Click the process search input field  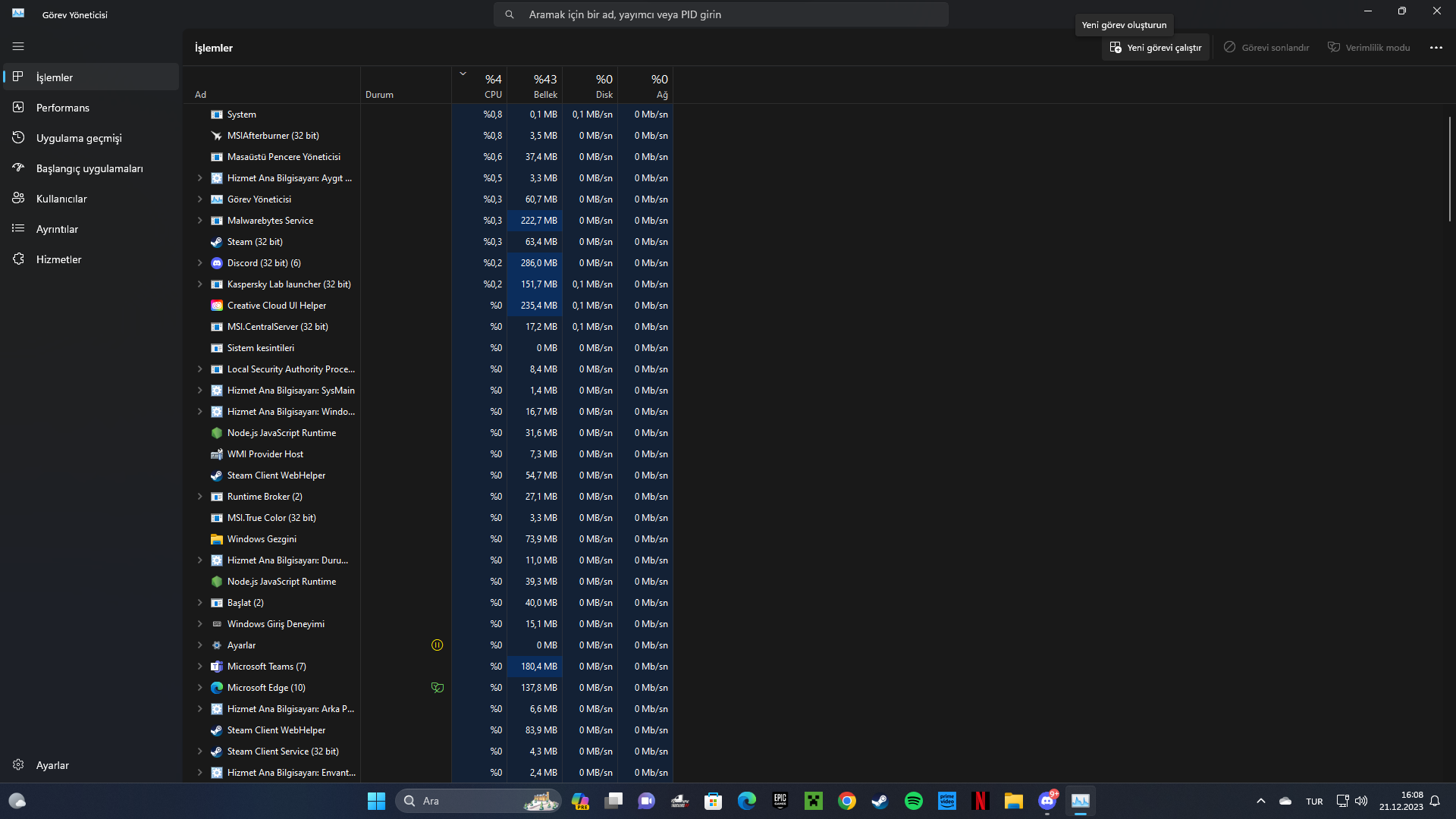(720, 14)
